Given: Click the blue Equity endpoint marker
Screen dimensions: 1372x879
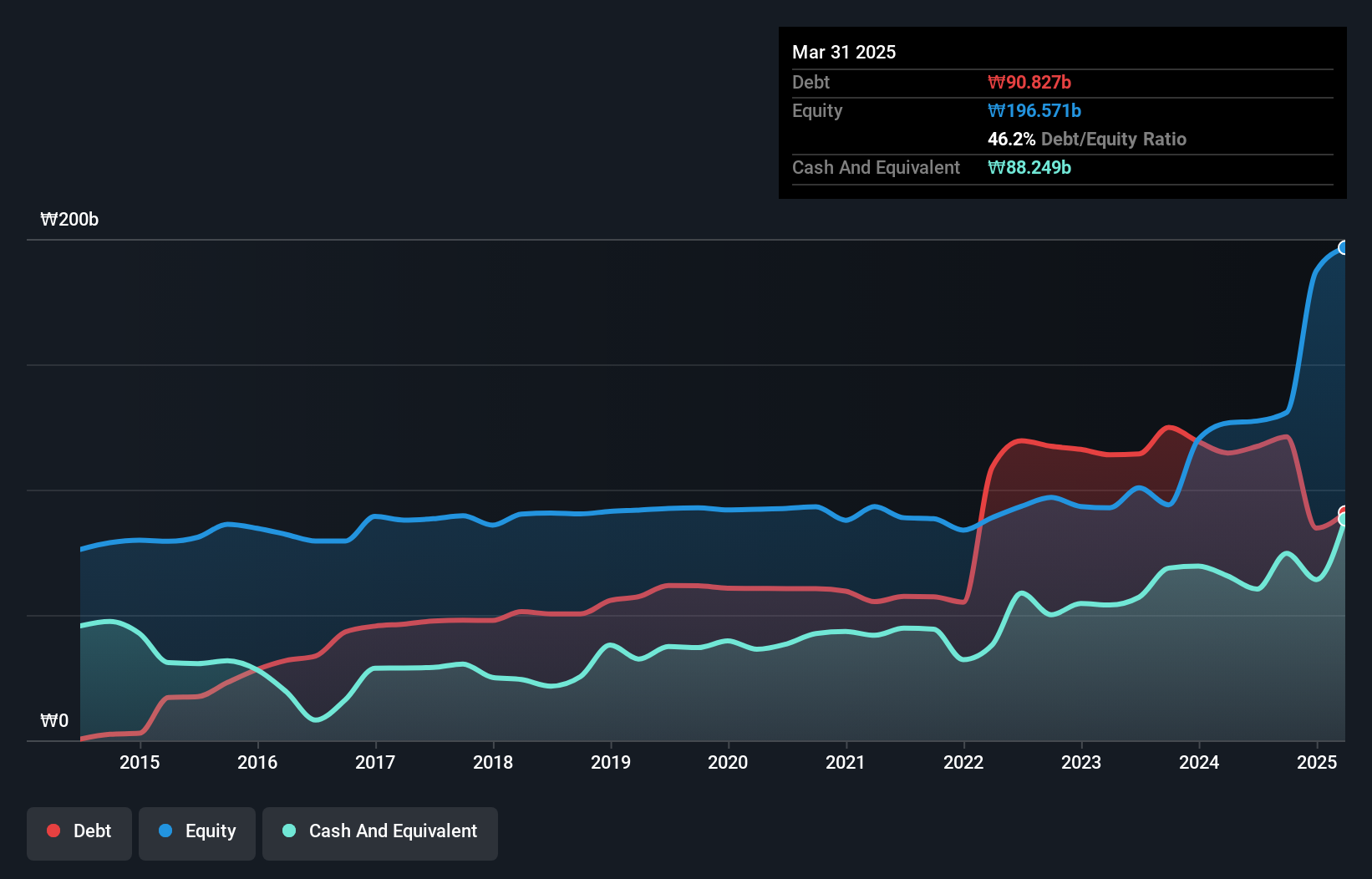Looking at the screenshot, I should (x=1344, y=247).
